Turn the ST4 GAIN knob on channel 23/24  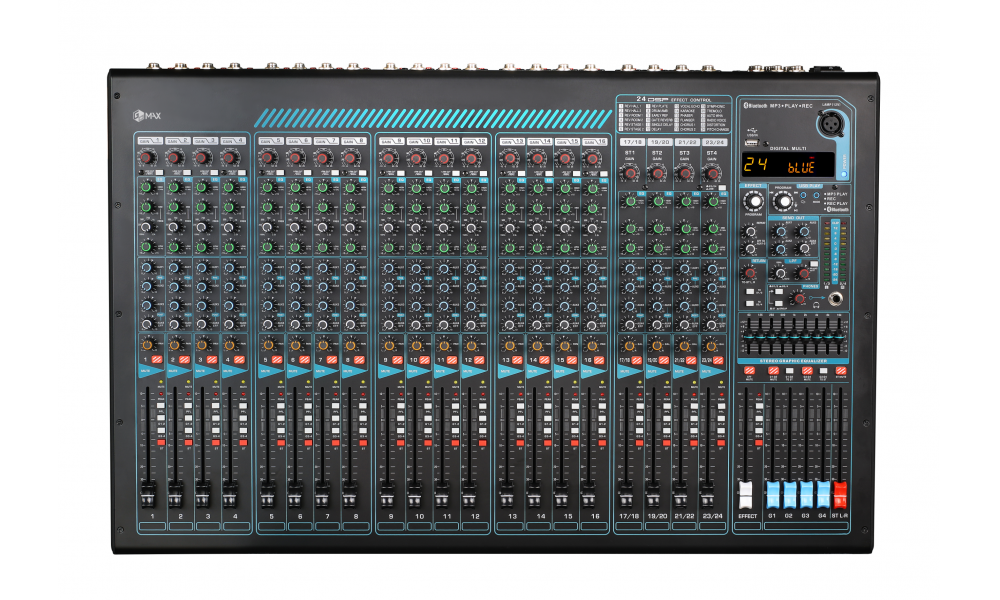tap(713, 173)
